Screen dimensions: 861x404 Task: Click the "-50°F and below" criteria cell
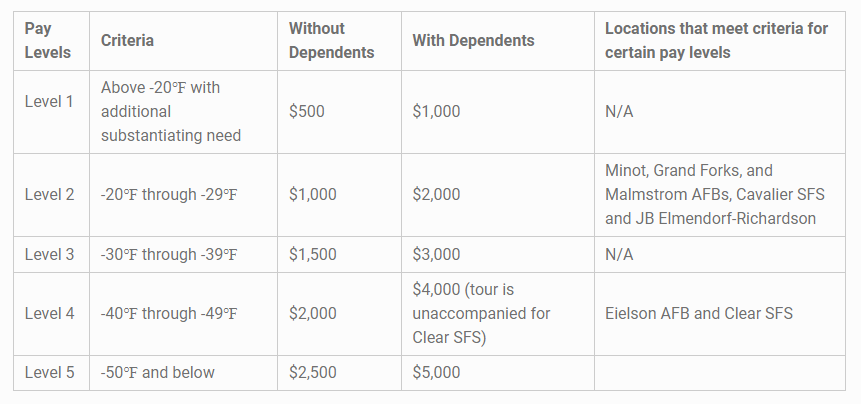click(x=158, y=373)
